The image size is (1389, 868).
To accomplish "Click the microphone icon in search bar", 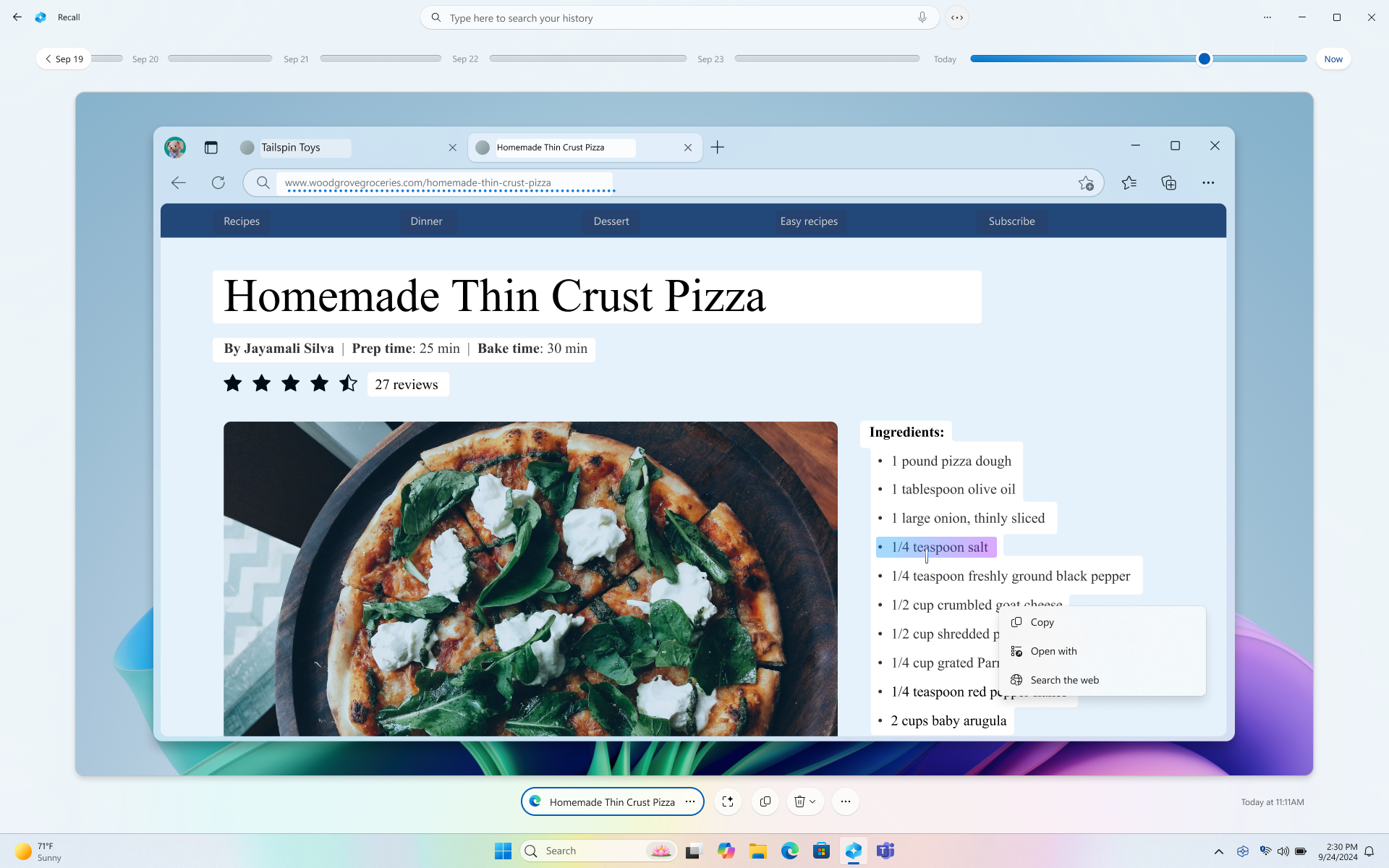I will (921, 17).
